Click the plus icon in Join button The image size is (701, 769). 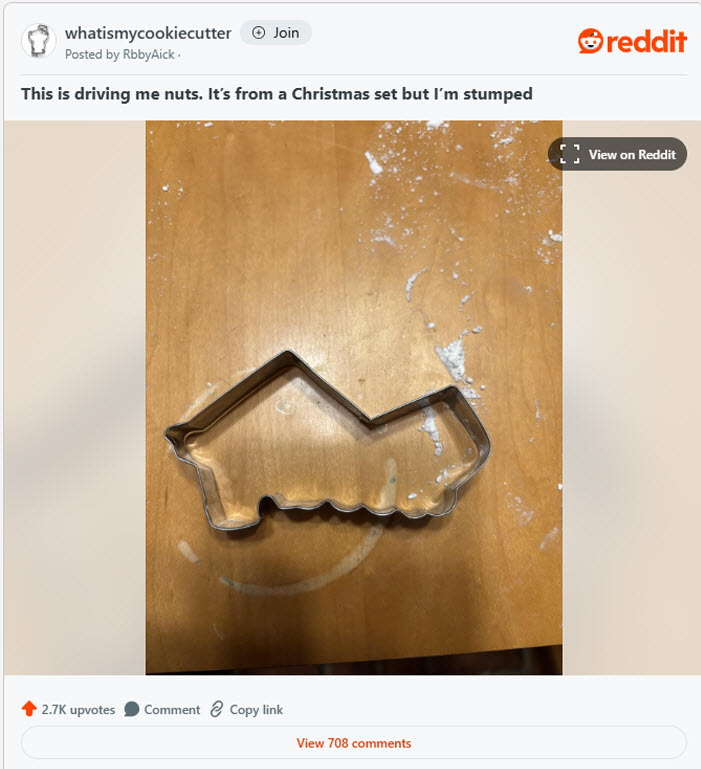(259, 33)
